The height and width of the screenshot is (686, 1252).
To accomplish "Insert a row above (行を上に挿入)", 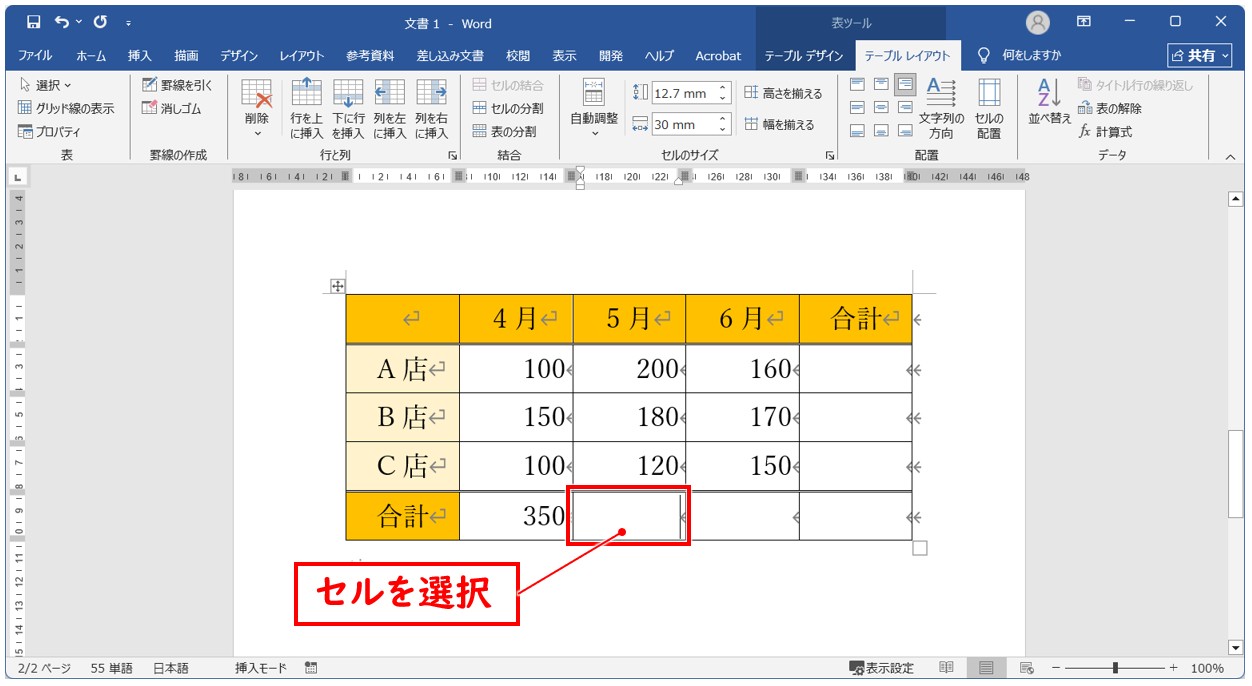I will (x=306, y=108).
